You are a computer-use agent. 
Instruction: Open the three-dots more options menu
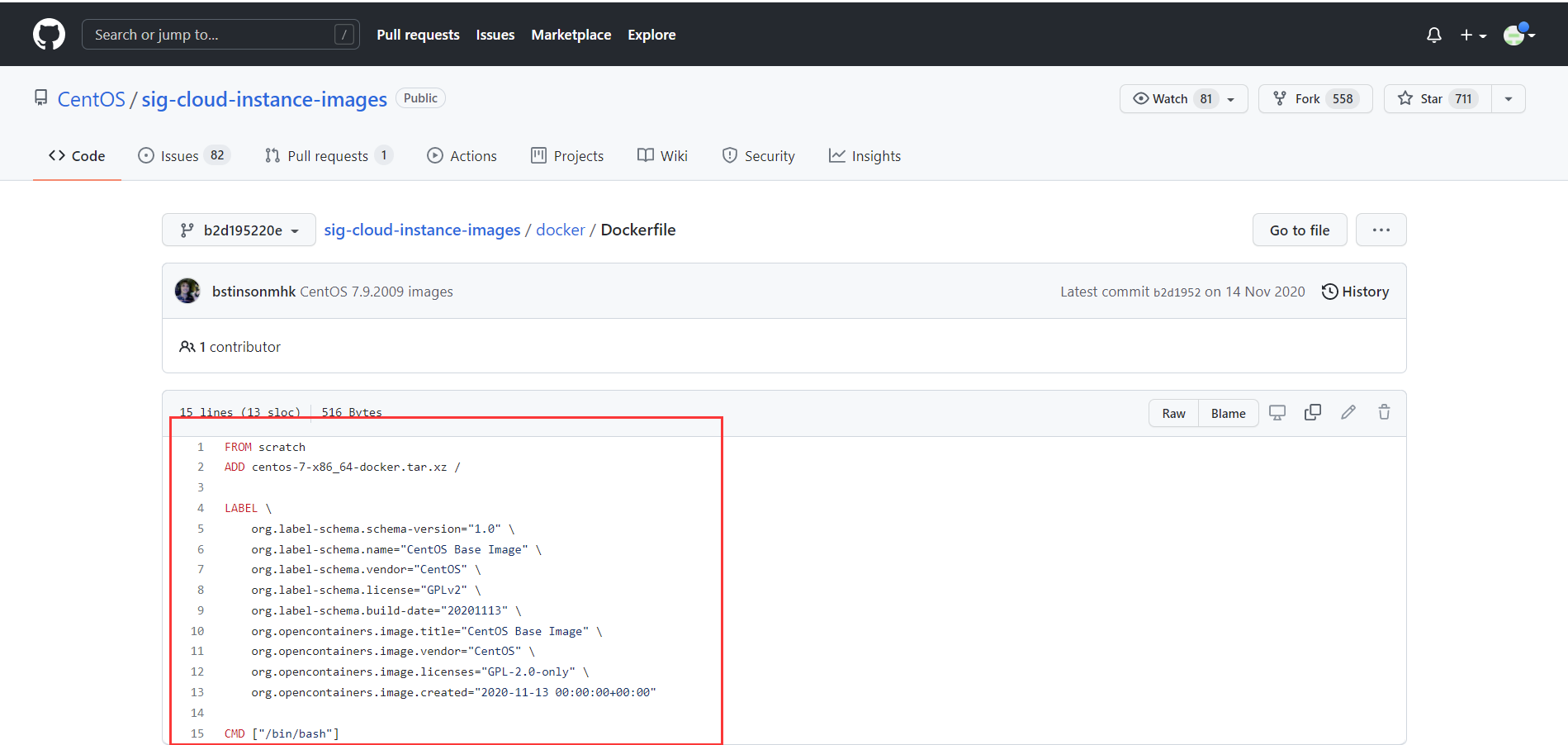point(1381,230)
